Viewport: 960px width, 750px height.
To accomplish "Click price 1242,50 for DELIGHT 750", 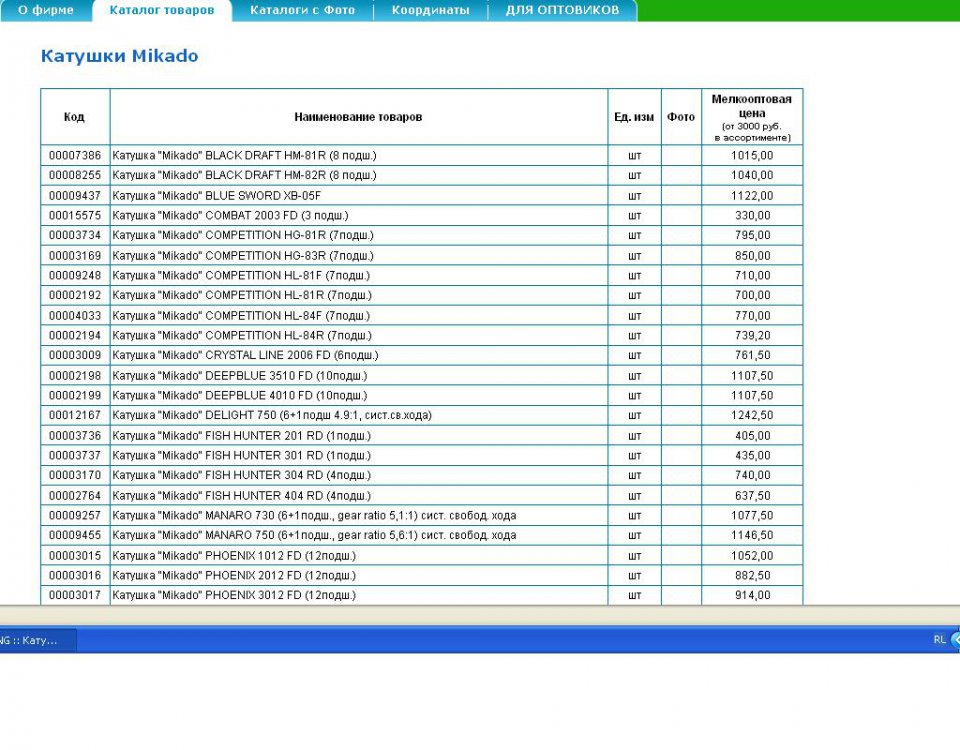I will 752,415.
